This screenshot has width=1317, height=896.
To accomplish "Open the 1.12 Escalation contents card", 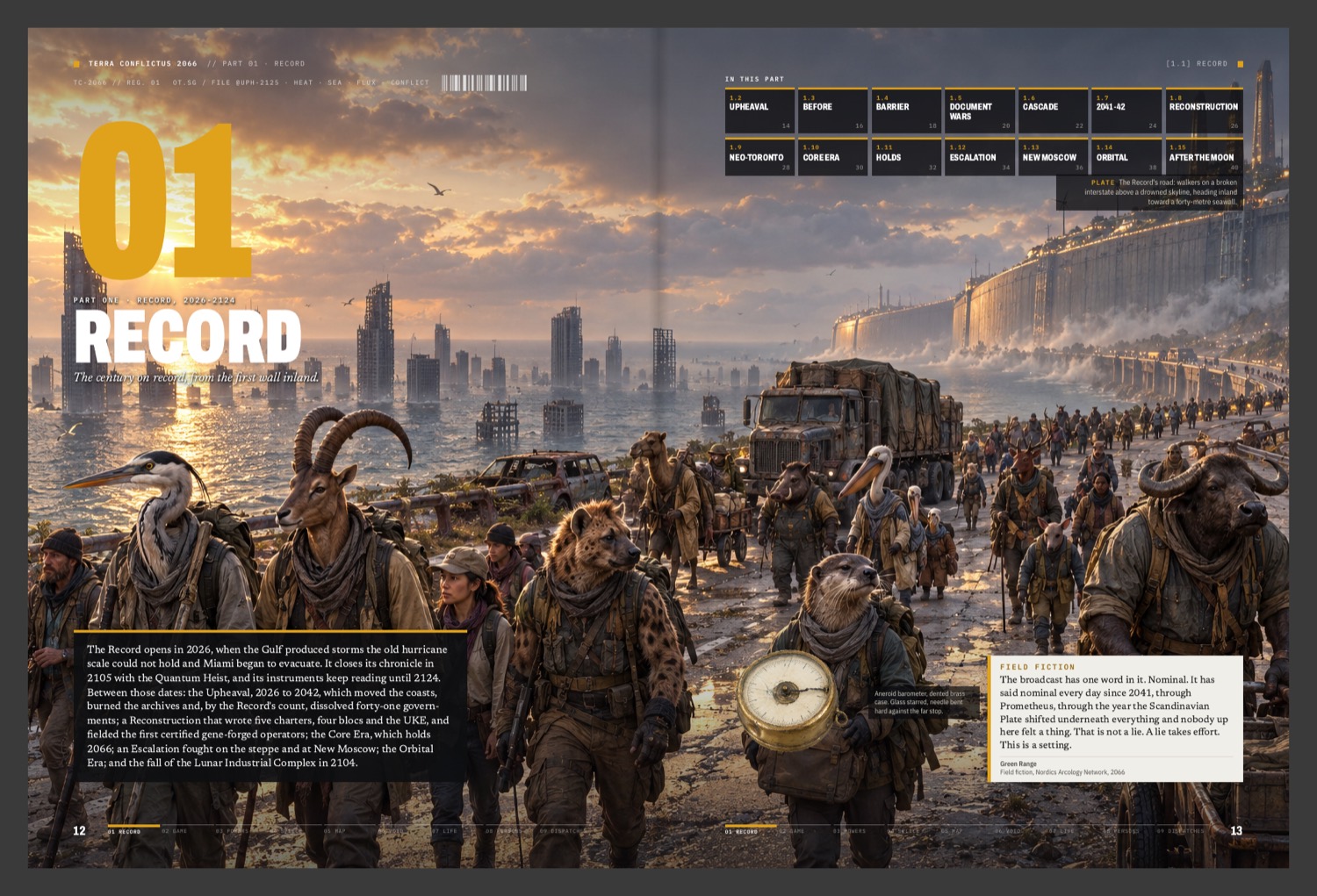I will 980,156.
